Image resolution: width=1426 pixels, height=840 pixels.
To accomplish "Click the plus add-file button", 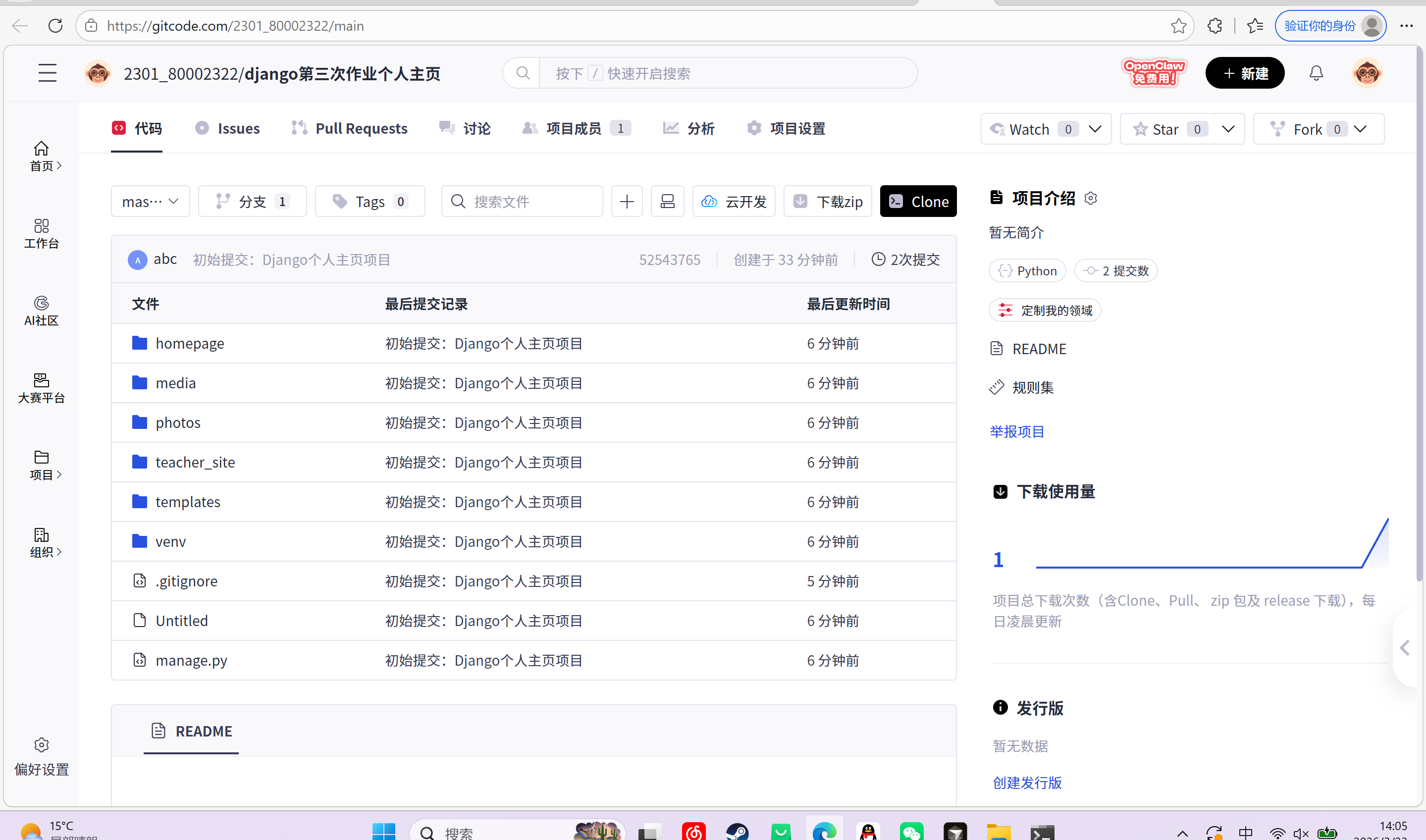I will (x=627, y=202).
